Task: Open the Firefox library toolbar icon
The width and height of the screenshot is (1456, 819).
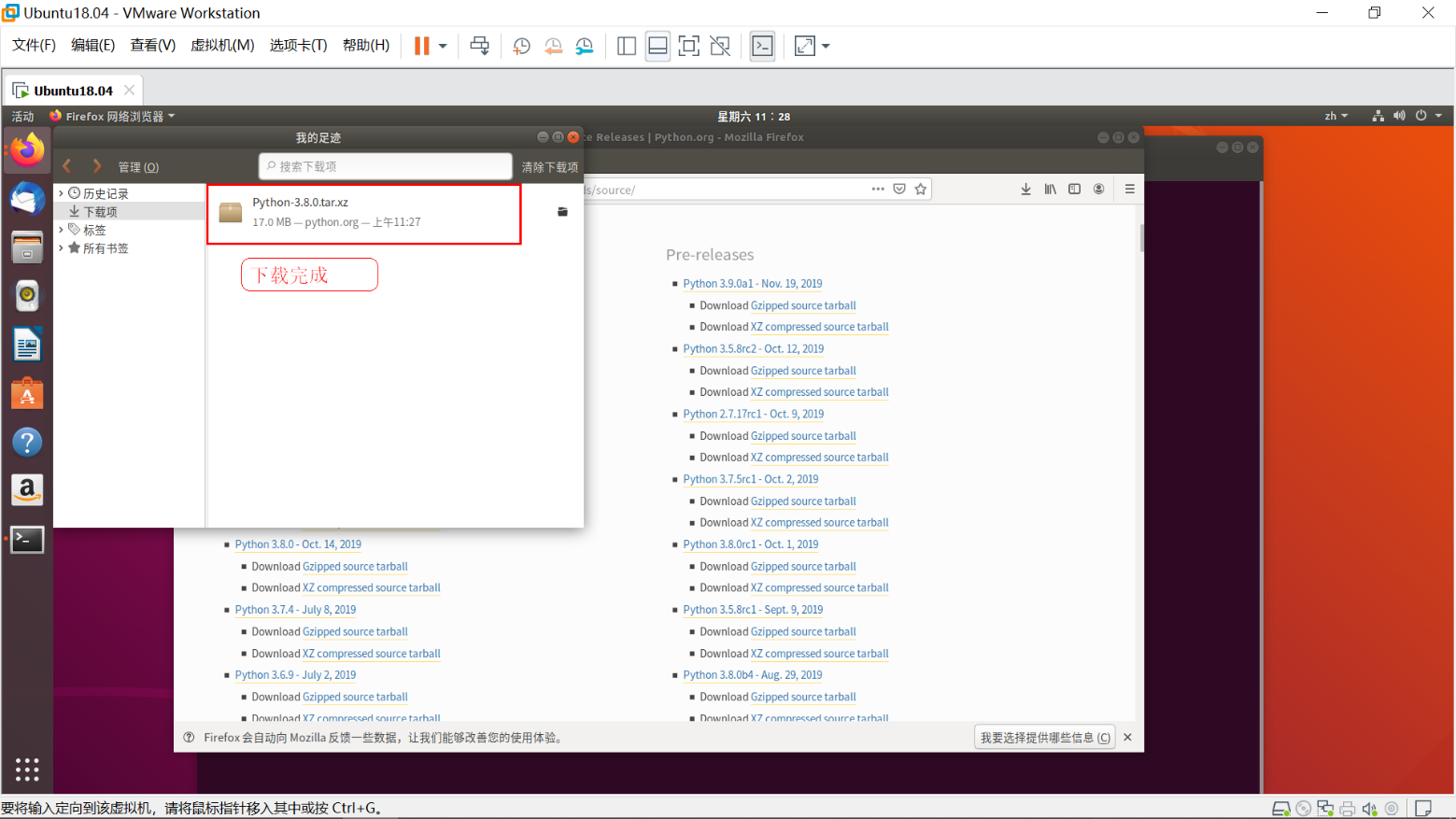Action: coord(1051,189)
